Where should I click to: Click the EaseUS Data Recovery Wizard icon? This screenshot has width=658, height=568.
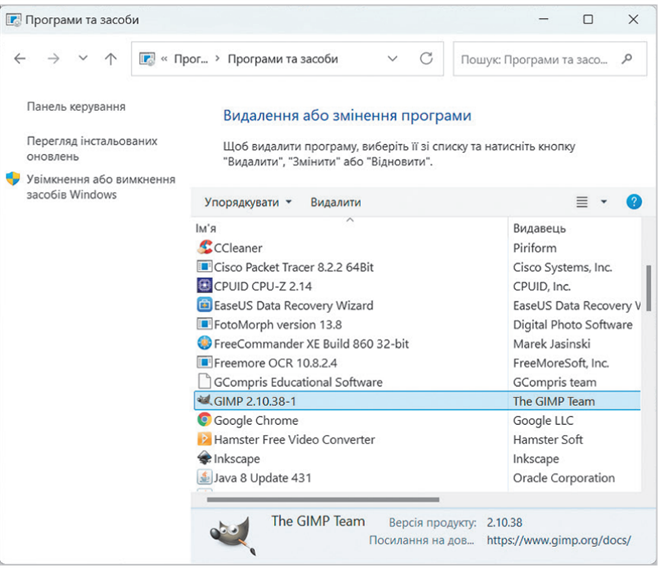pos(204,305)
